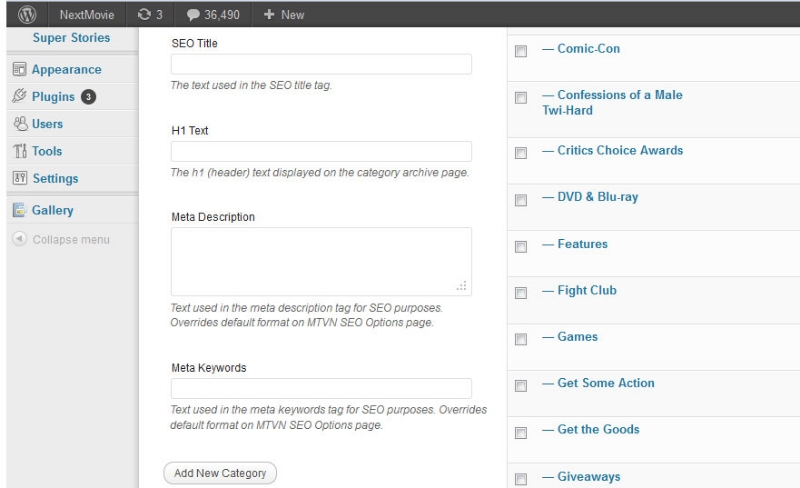Click the Gallery menu icon

pyautogui.click(x=19, y=210)
